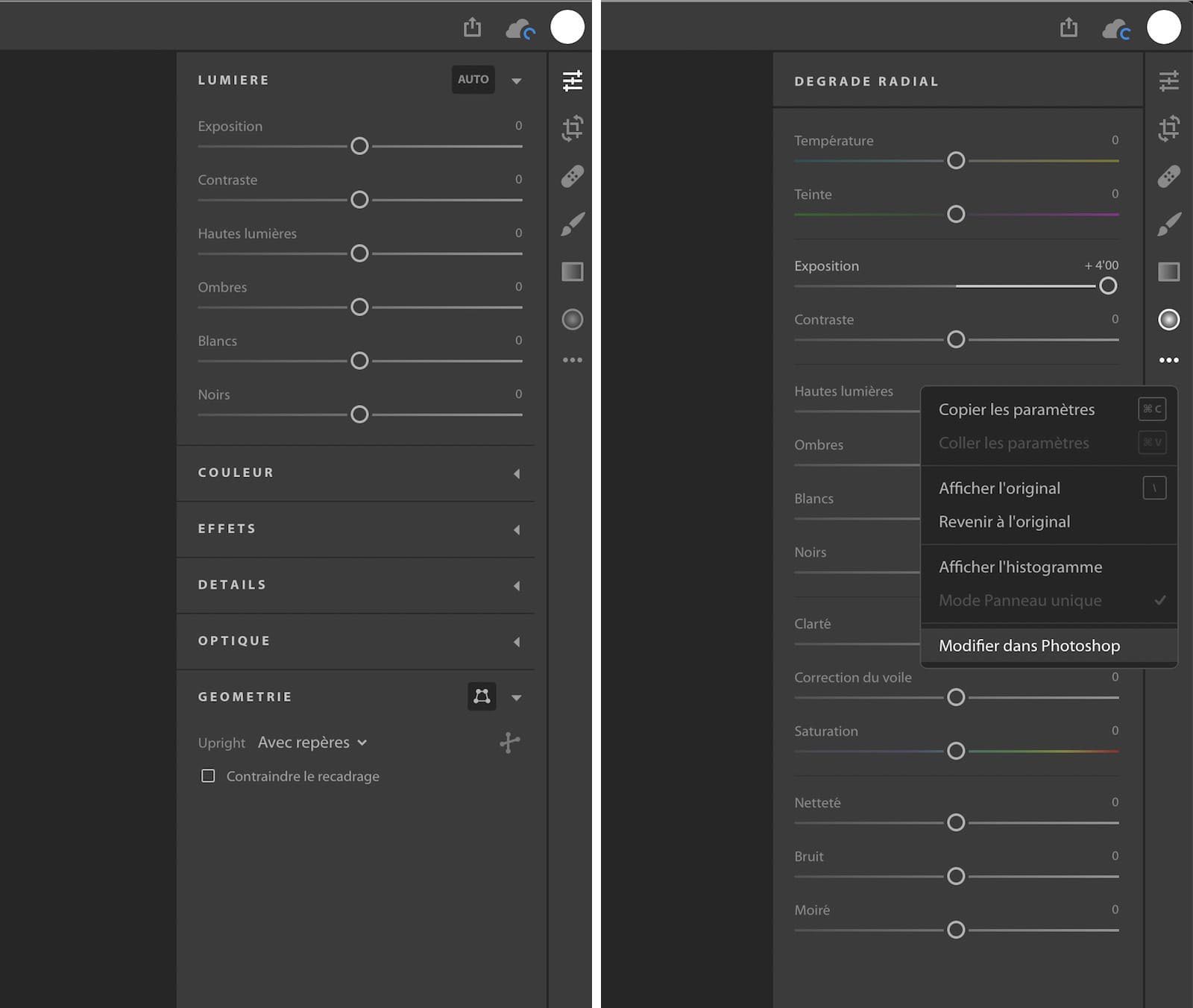Select Brush tool in right window
Image resolution: width=1193 pixels, height=1008 pixels.
click(x=1168, y=224)
